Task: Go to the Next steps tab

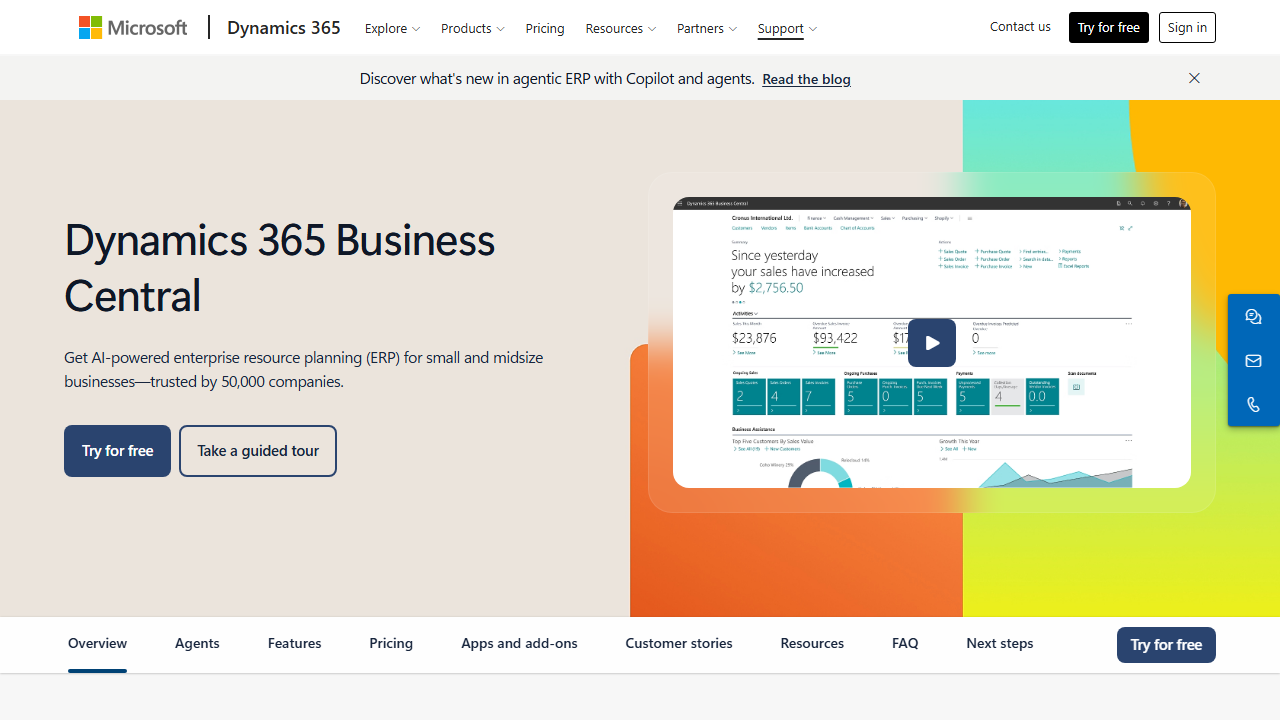Action: (x=1000, y=643)
